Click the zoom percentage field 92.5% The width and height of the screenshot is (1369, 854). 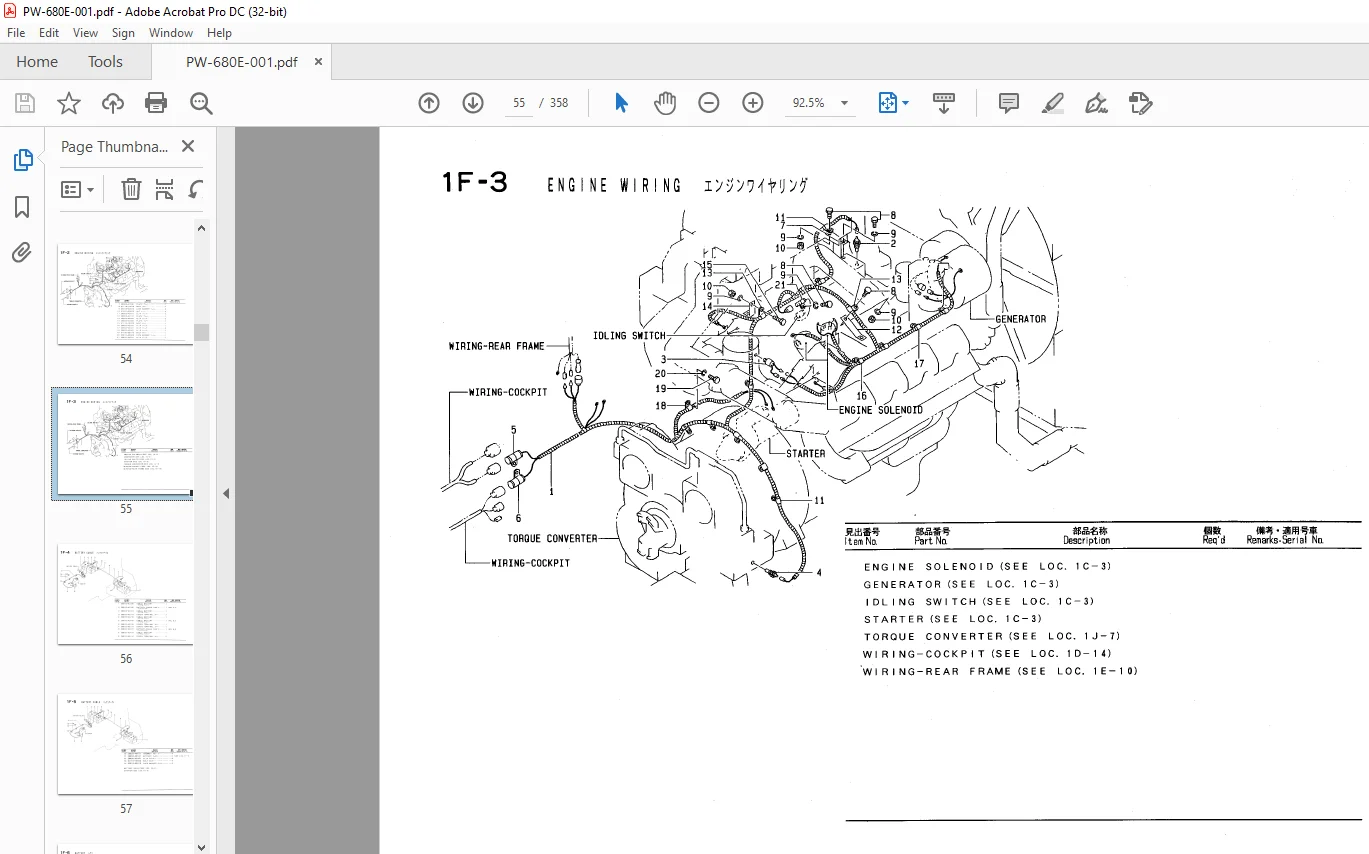808,103
